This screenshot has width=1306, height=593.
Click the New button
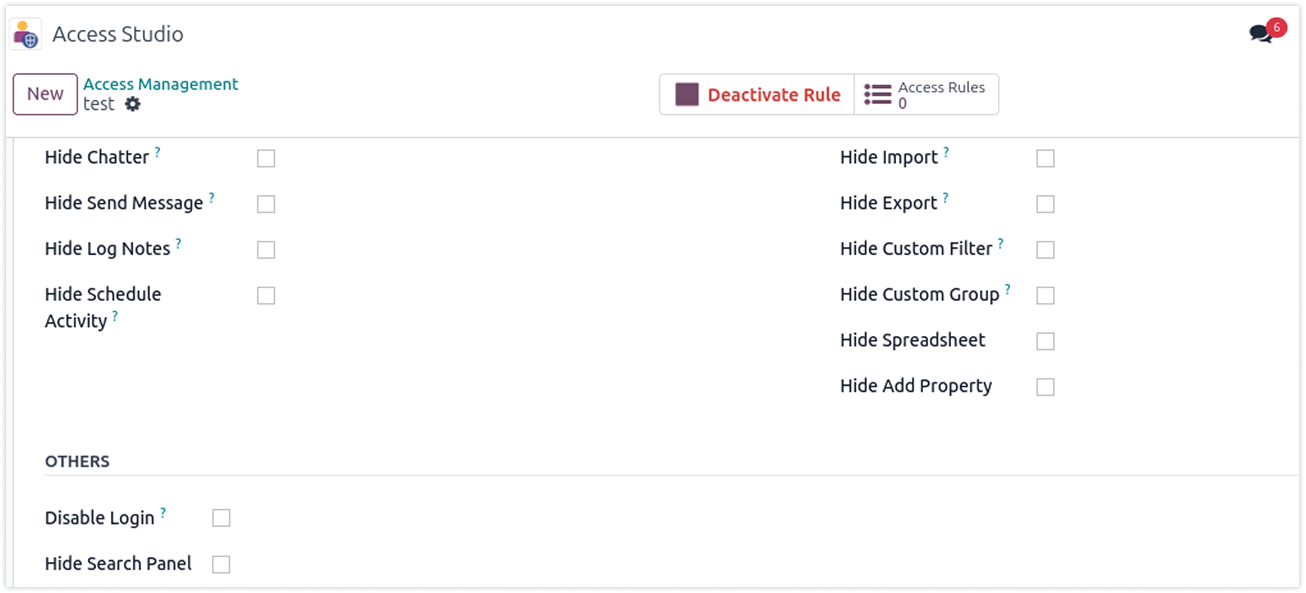point(45,94)
